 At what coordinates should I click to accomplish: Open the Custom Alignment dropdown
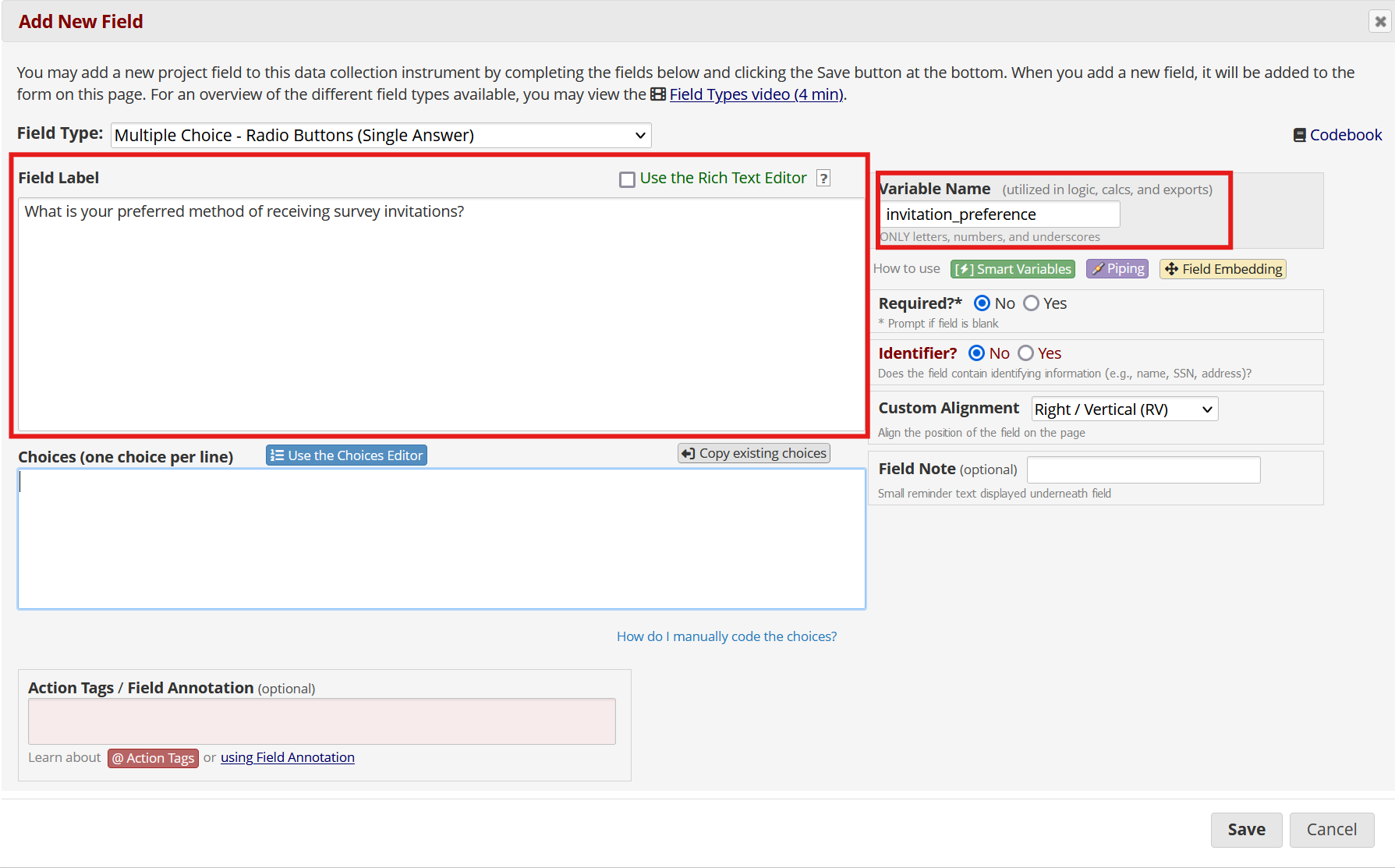pyautogui.click(x=1124, y=409)
